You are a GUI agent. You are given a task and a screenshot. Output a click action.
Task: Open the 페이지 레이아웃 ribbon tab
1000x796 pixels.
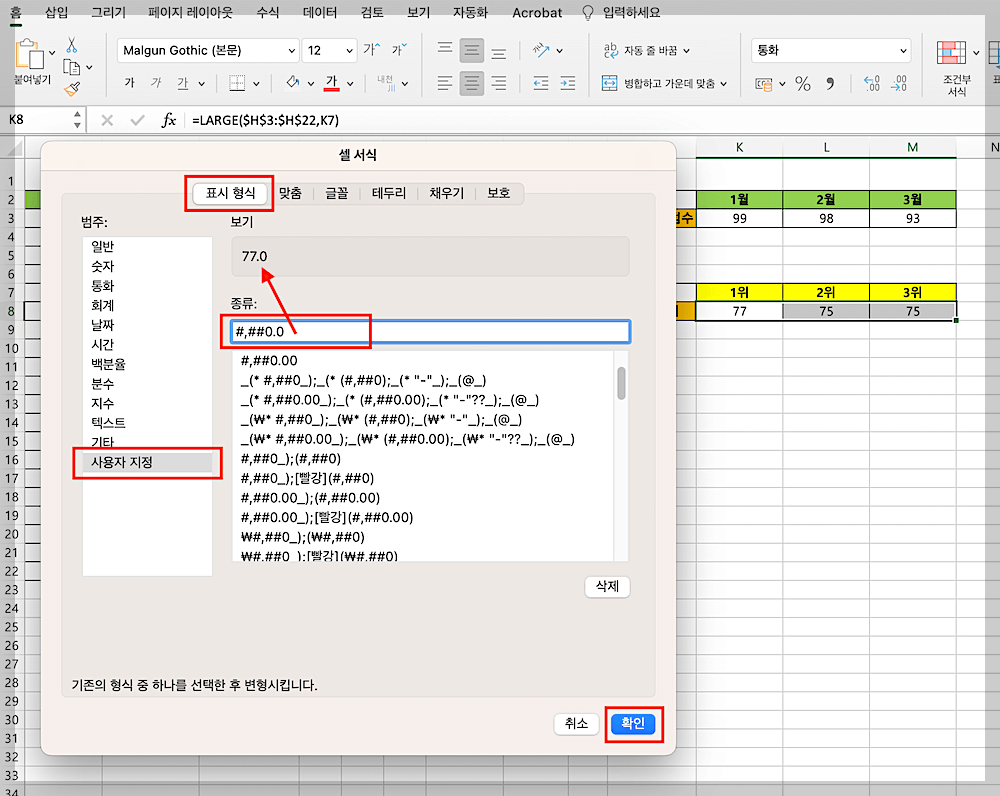point(191,12)
